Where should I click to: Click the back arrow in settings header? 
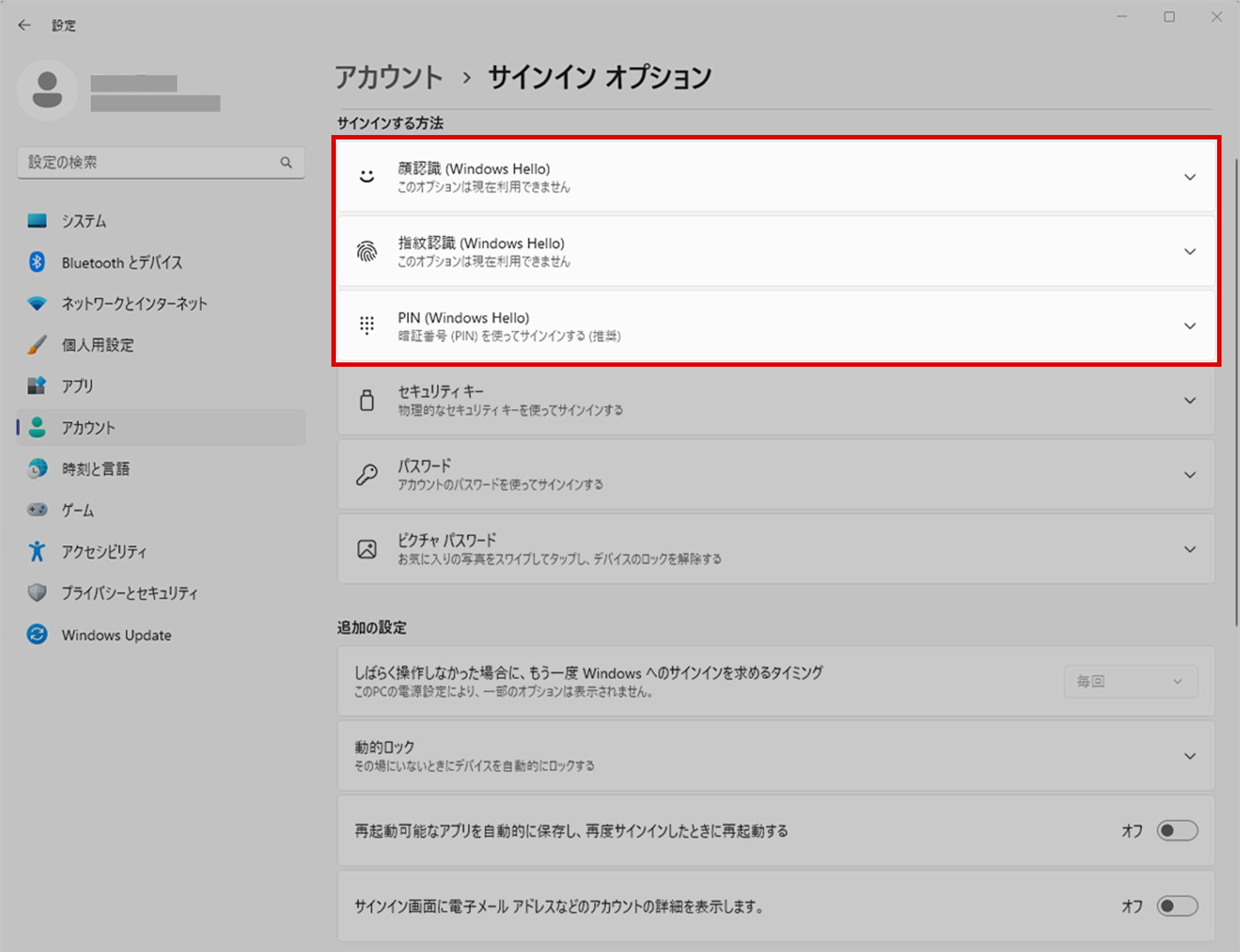click(x=24, y=25)
